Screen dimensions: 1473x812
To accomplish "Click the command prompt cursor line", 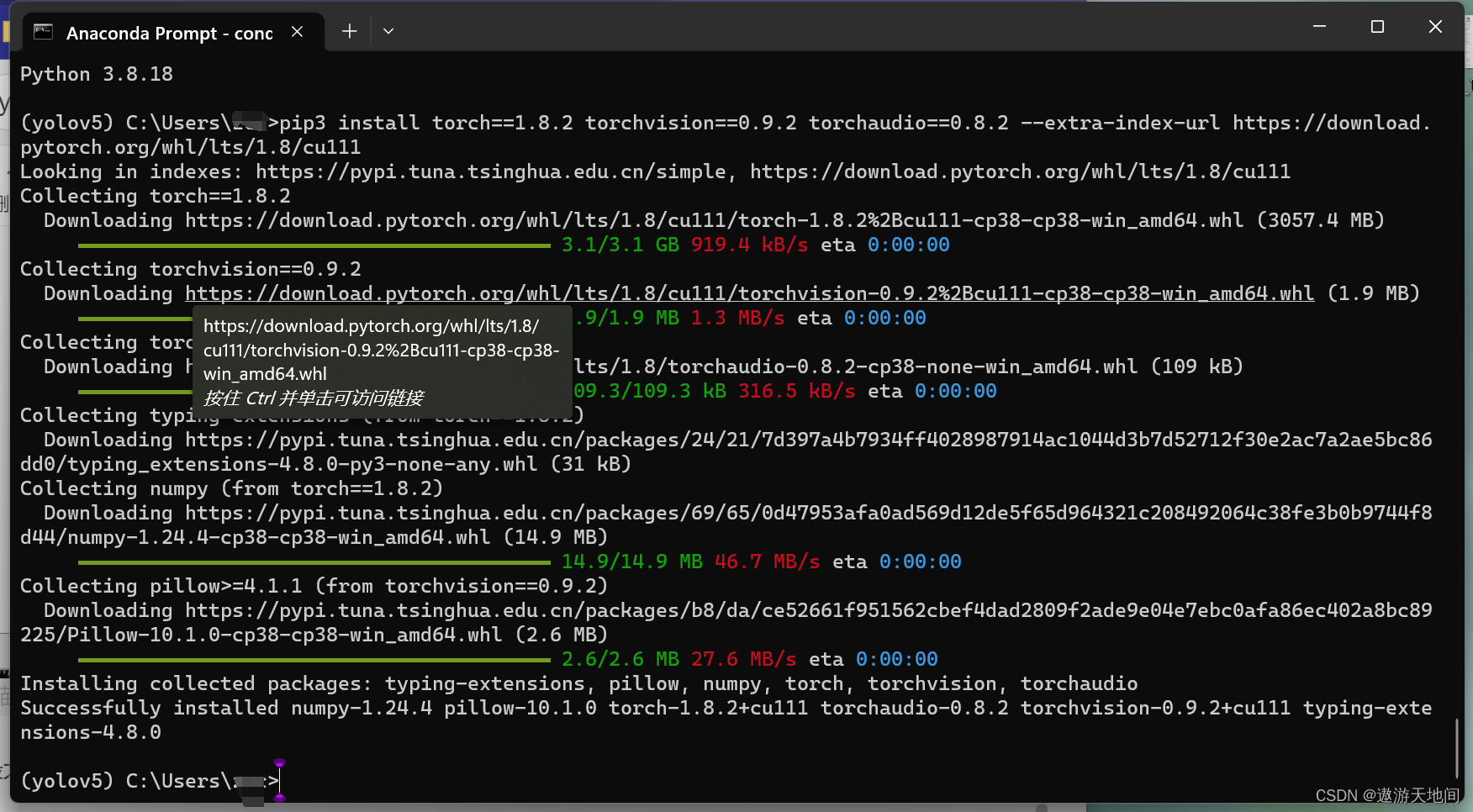I will [150, 781].
